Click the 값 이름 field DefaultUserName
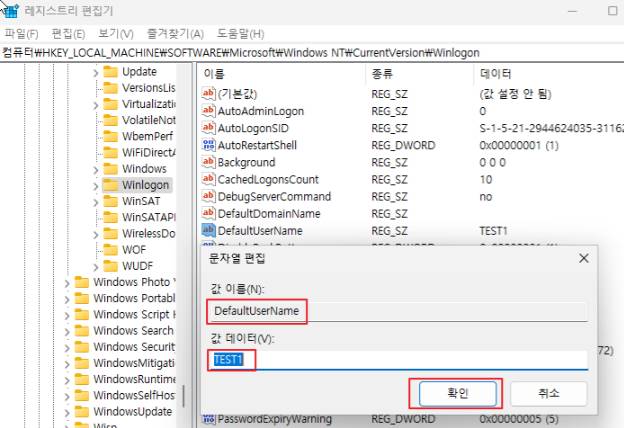Viewport: 624px width, 428px height. coord(397,311)
